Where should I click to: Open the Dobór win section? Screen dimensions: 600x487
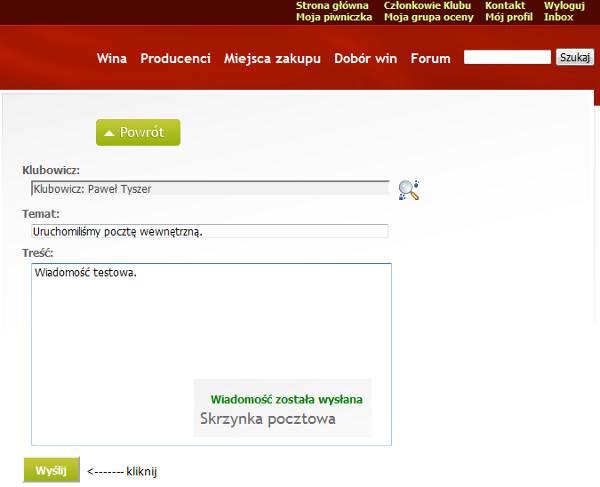pos(365,58)
